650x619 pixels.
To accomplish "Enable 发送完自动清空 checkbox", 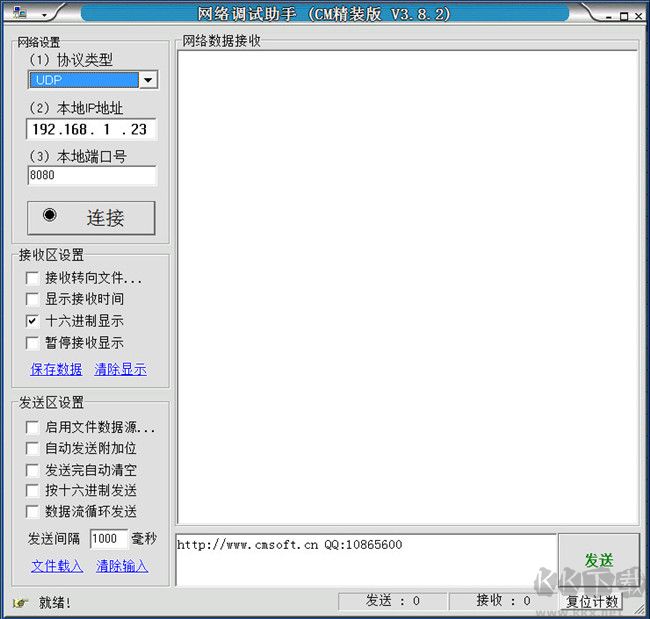I will pos(32,470).
